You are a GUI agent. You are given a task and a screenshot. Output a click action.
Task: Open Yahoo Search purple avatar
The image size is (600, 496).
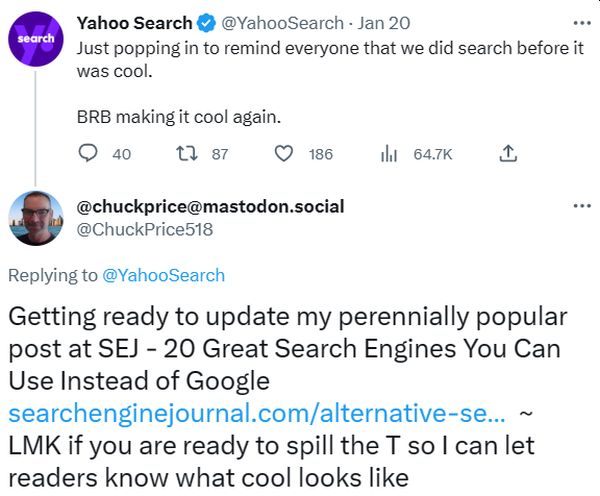point(37,38)
